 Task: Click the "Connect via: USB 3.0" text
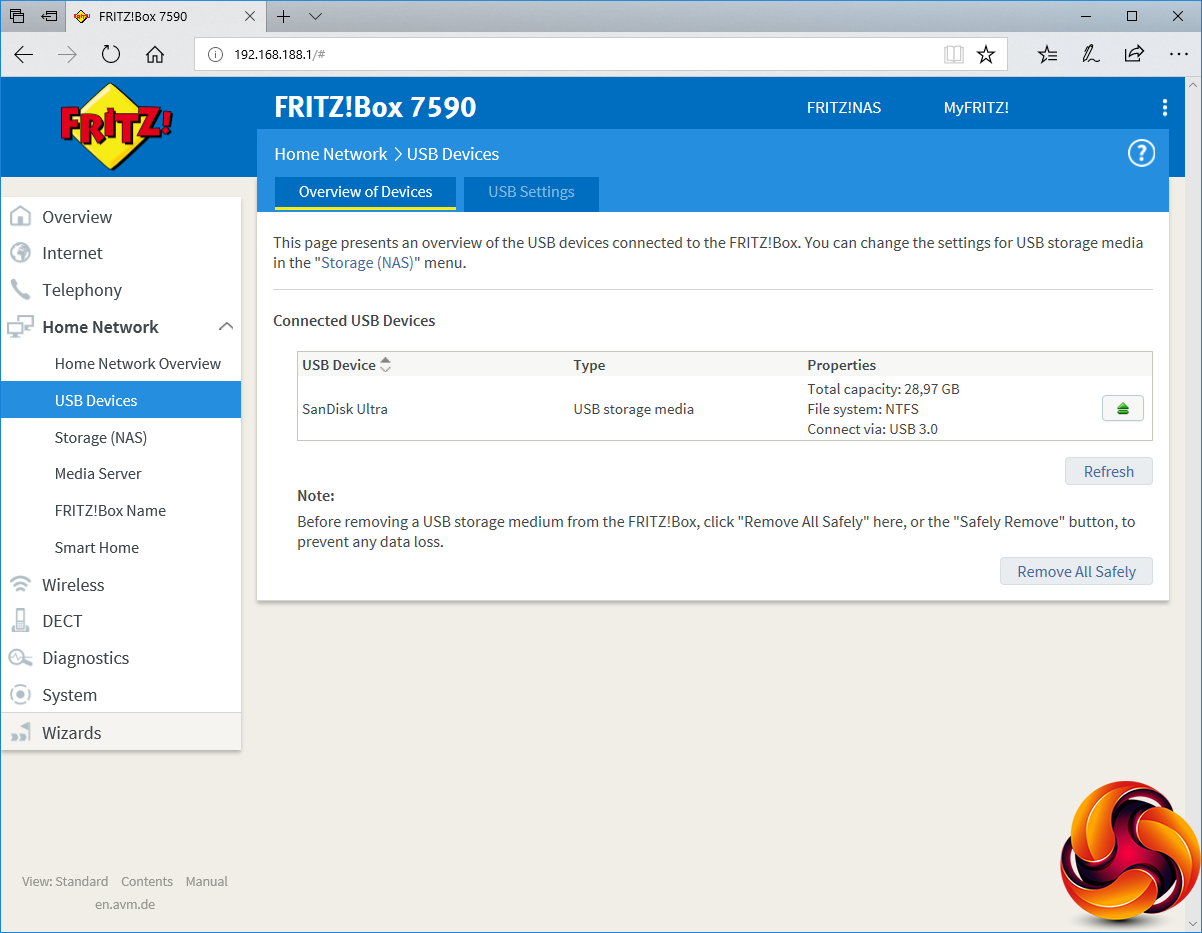coord(872,429)
